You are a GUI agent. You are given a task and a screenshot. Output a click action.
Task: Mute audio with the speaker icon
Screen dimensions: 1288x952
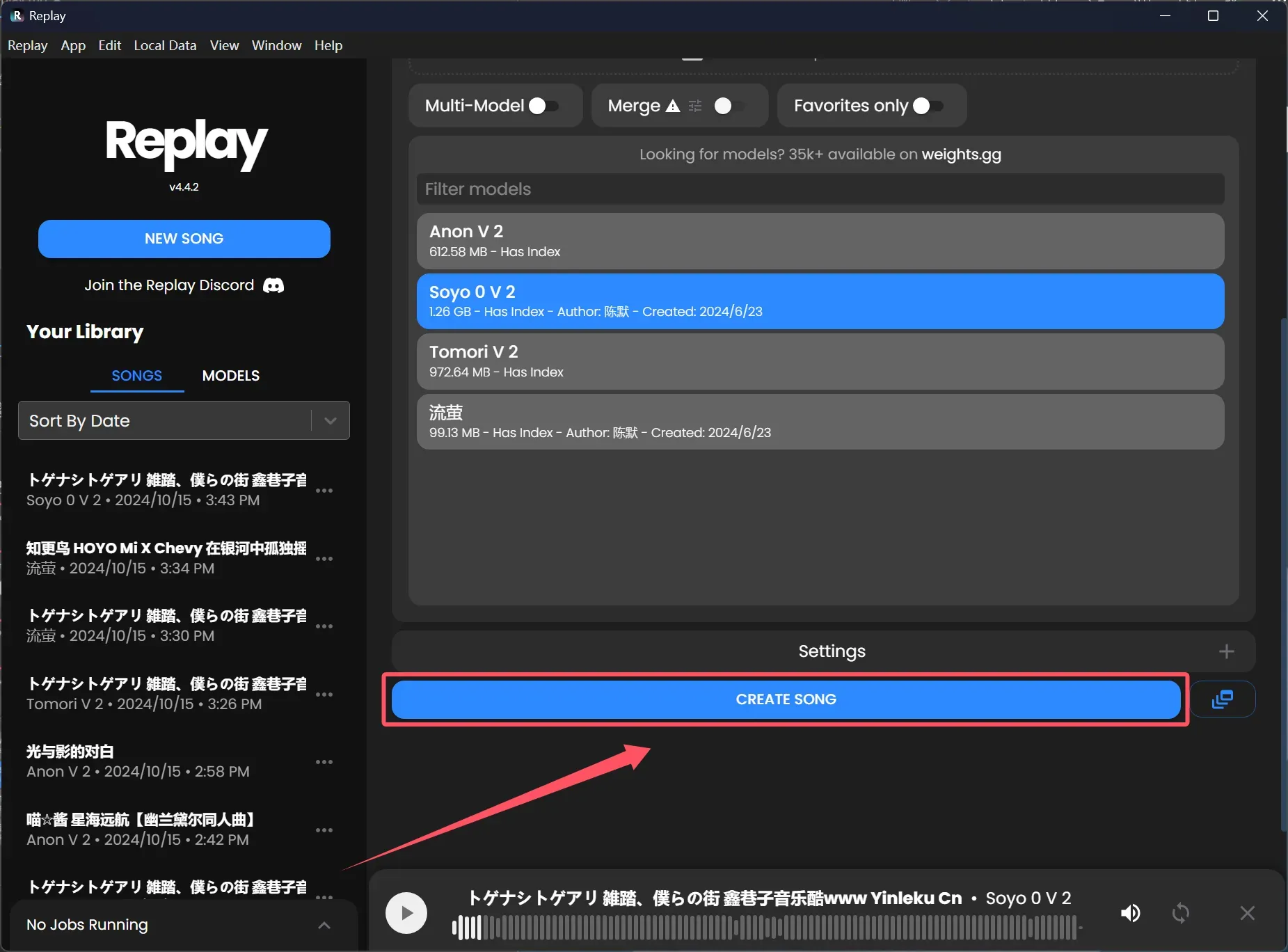click(x=1130, y=913)
